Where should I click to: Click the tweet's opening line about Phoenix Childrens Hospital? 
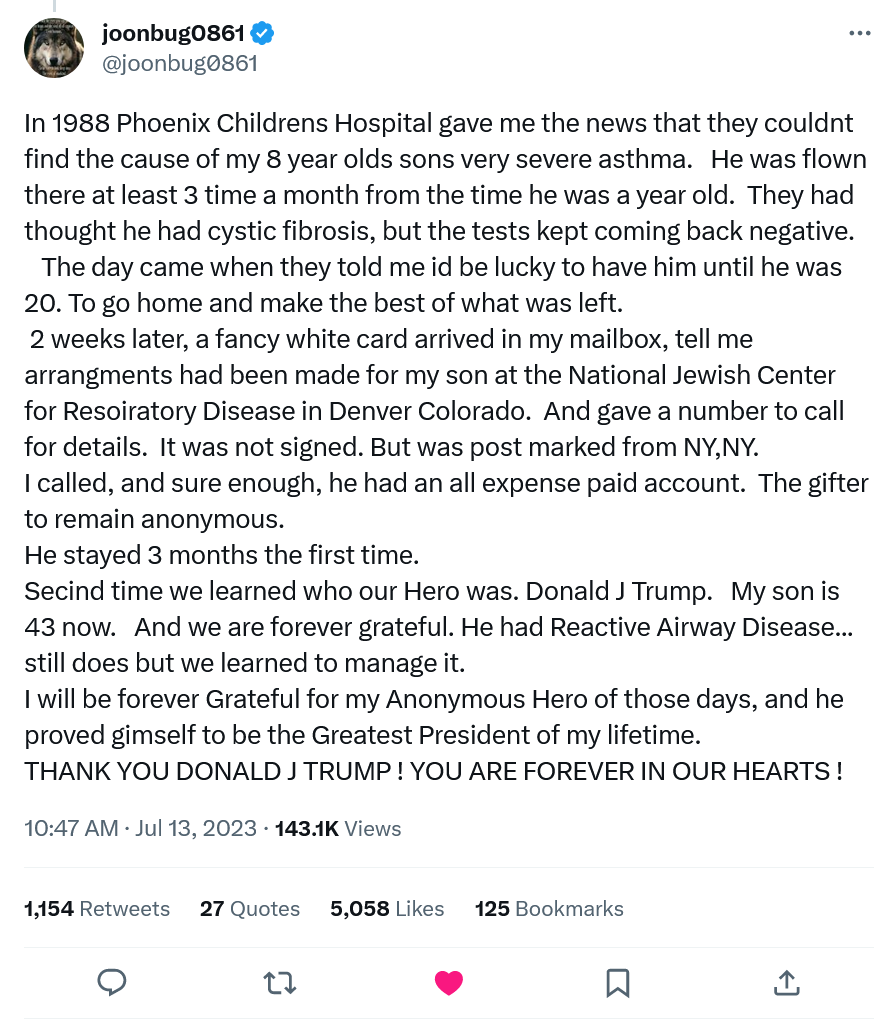[438, 123]
